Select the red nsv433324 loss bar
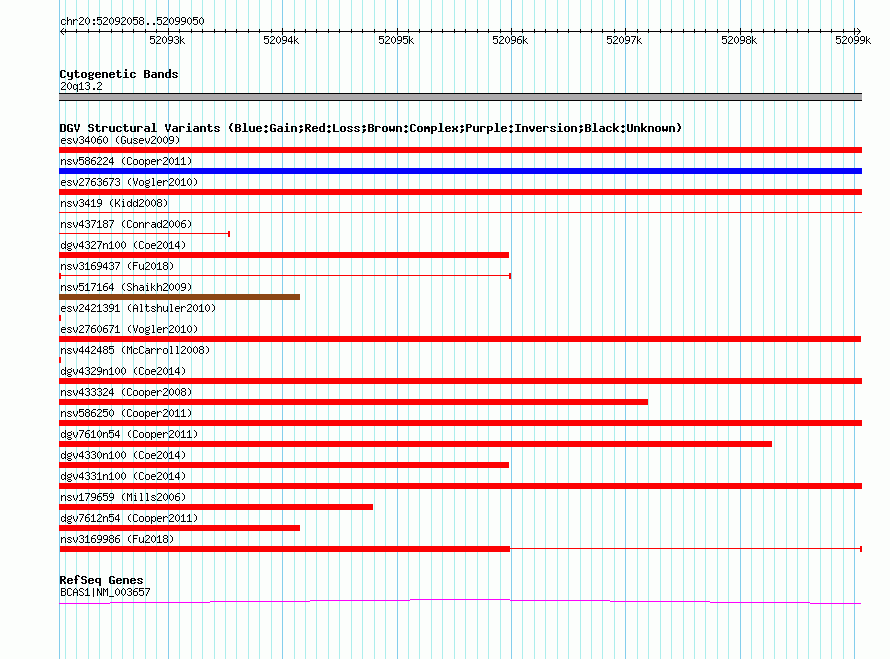890x659 pixels. coord(354,402)
